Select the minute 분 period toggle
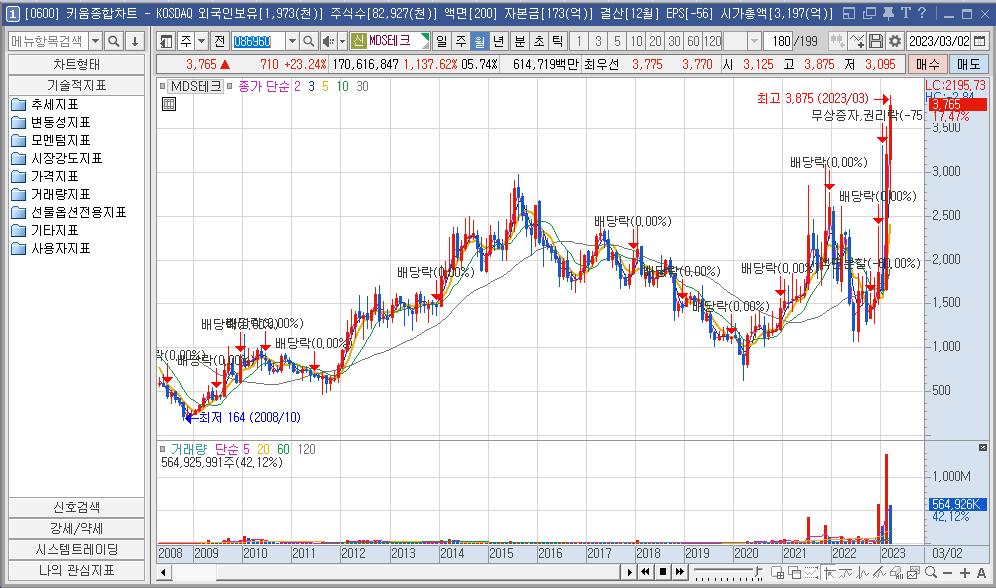The height and width of the screenshot is (588, 996). [x=520, y=42]
